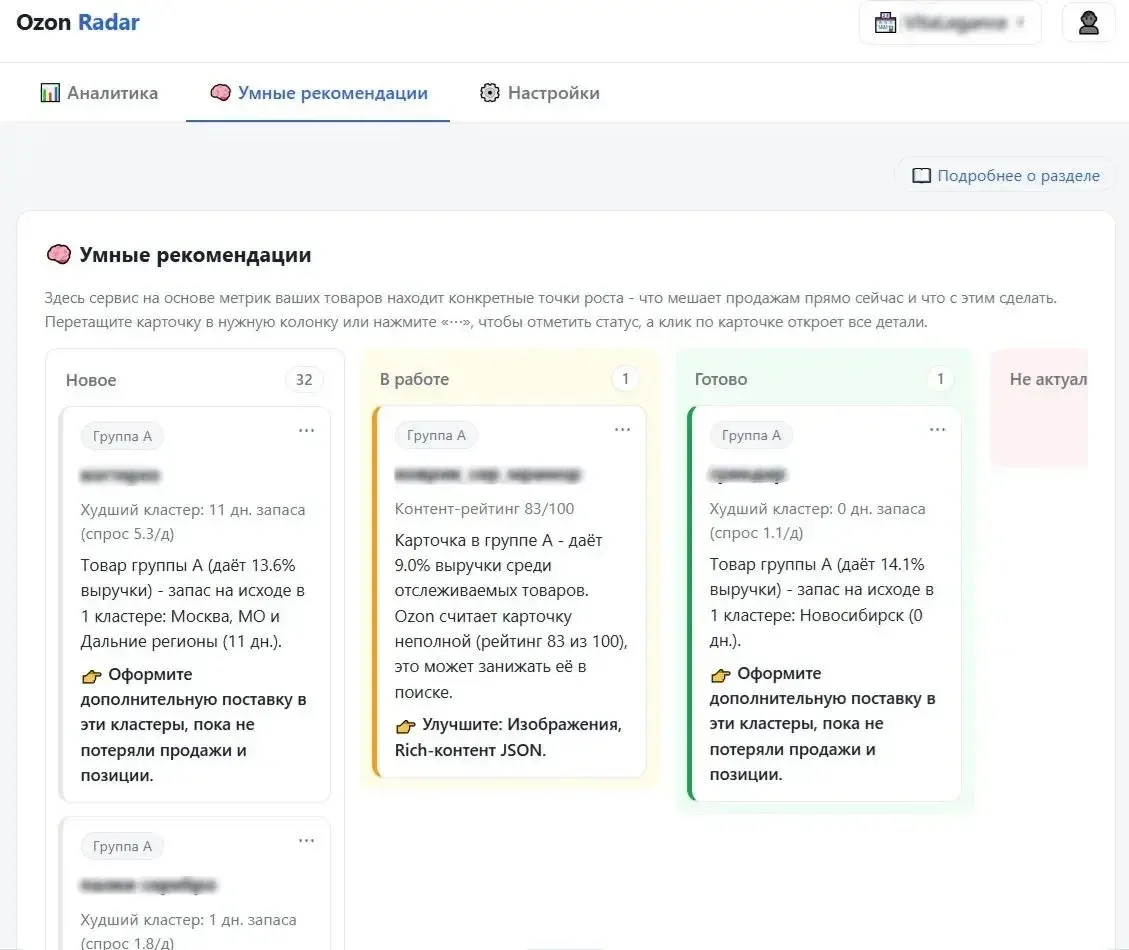Click the Умные рекомендации section heading
This screenshot has height=950, width=1129.
[195, 255]
